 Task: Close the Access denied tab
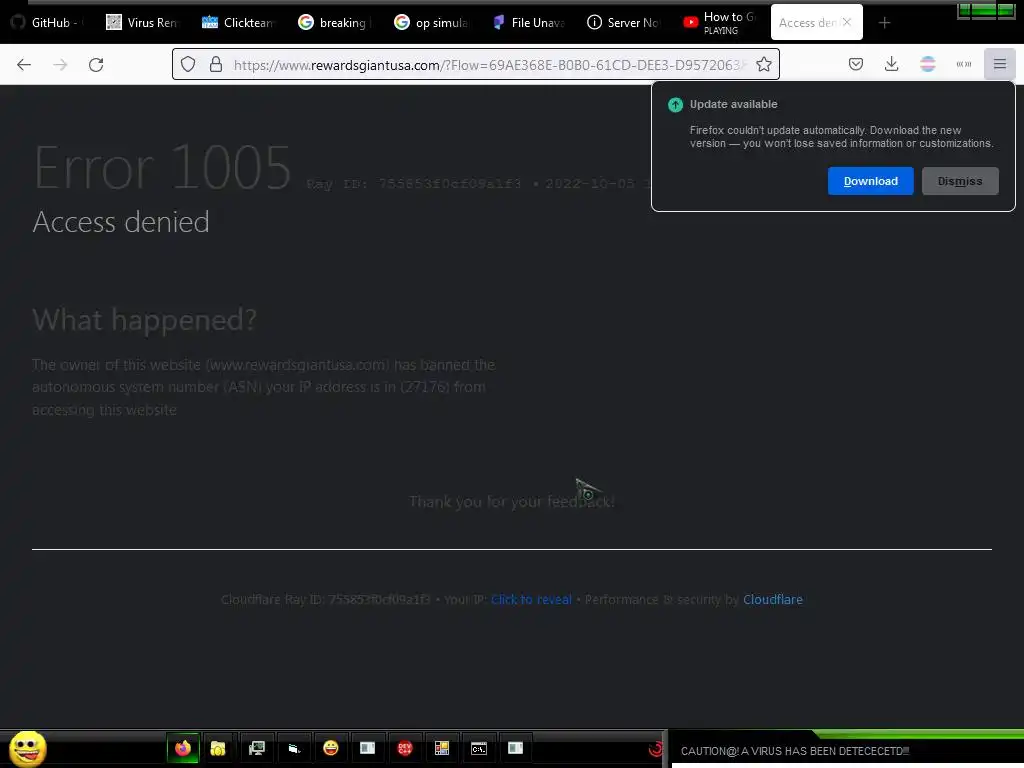[846, 22]
